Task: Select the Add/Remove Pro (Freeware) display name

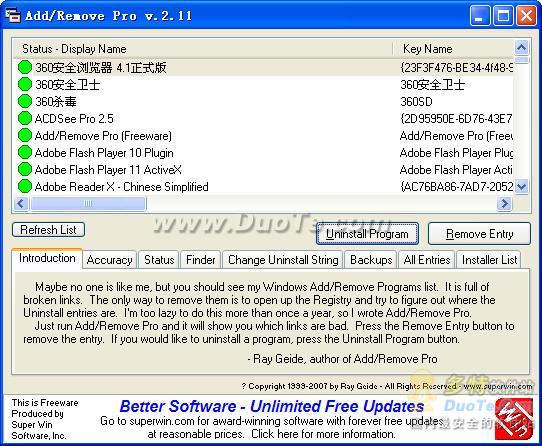Action: coord(103,136)
